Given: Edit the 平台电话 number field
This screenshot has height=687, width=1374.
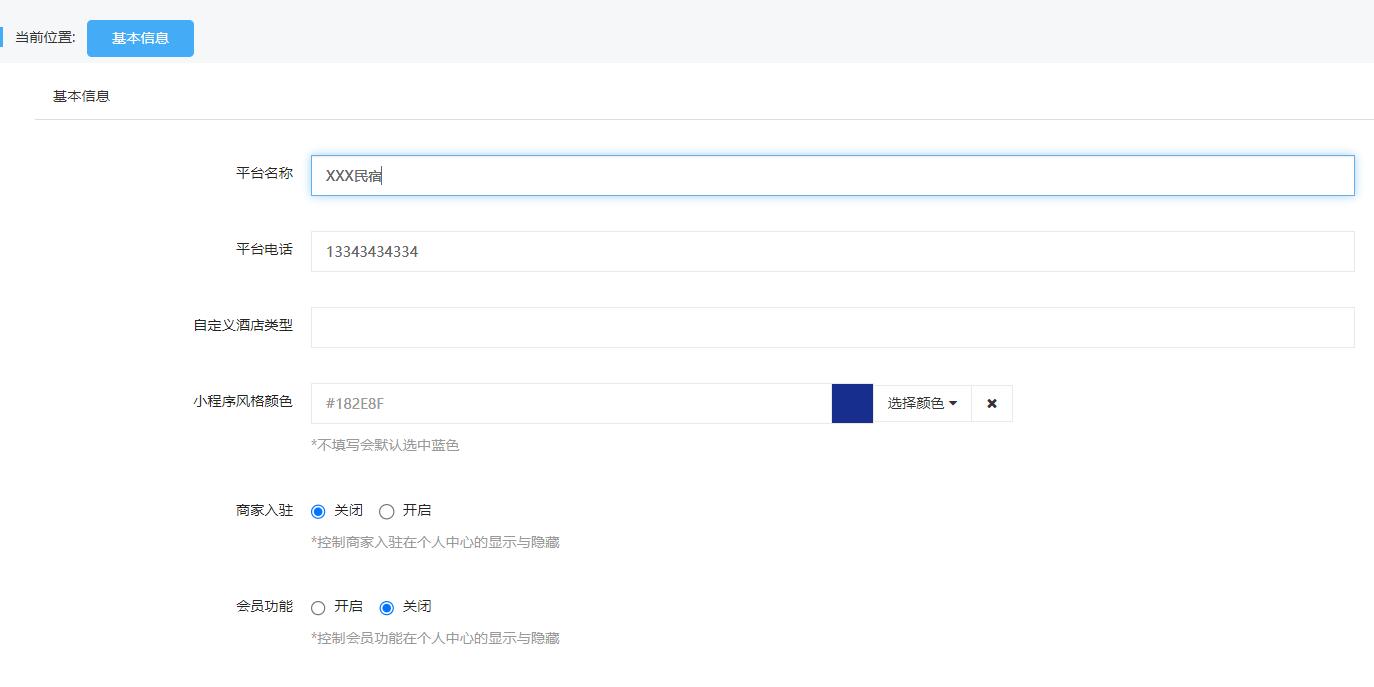Looking at the screenshot, I should click(832, 251).
